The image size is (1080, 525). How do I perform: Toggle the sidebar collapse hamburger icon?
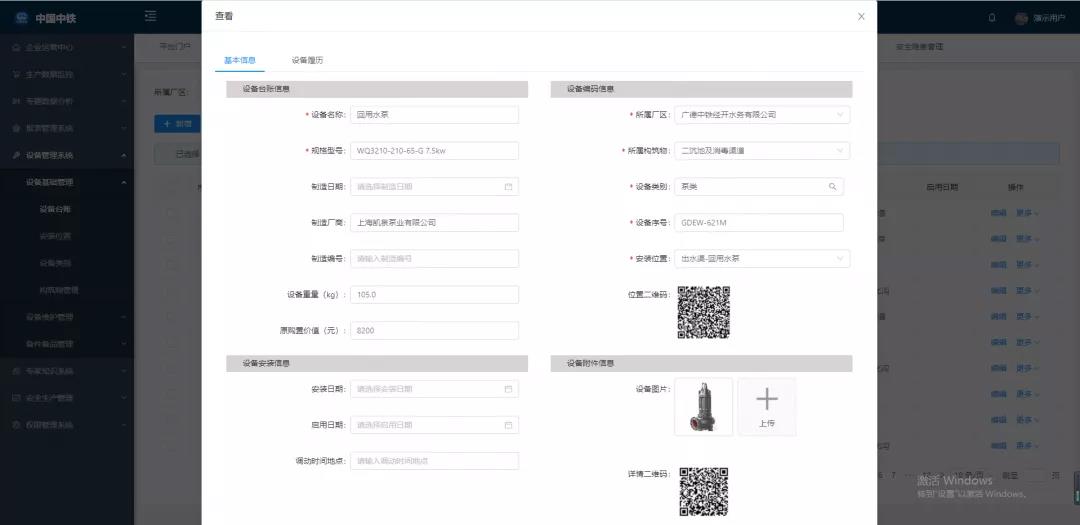point(150,16)
